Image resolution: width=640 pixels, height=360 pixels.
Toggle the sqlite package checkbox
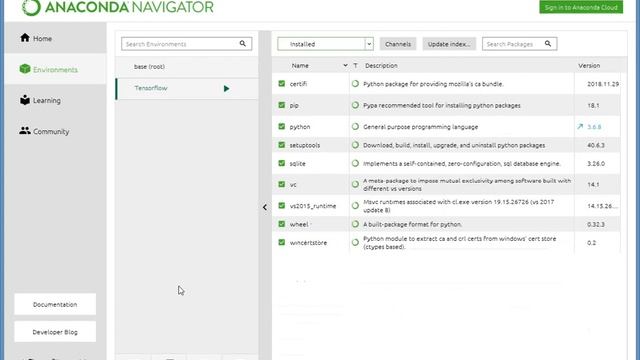coord(282,163)
